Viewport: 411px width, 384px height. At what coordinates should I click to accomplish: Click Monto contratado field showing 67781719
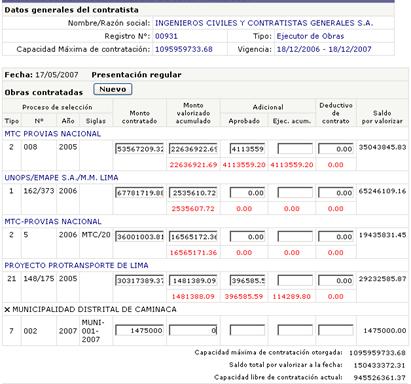click(140, 193)
